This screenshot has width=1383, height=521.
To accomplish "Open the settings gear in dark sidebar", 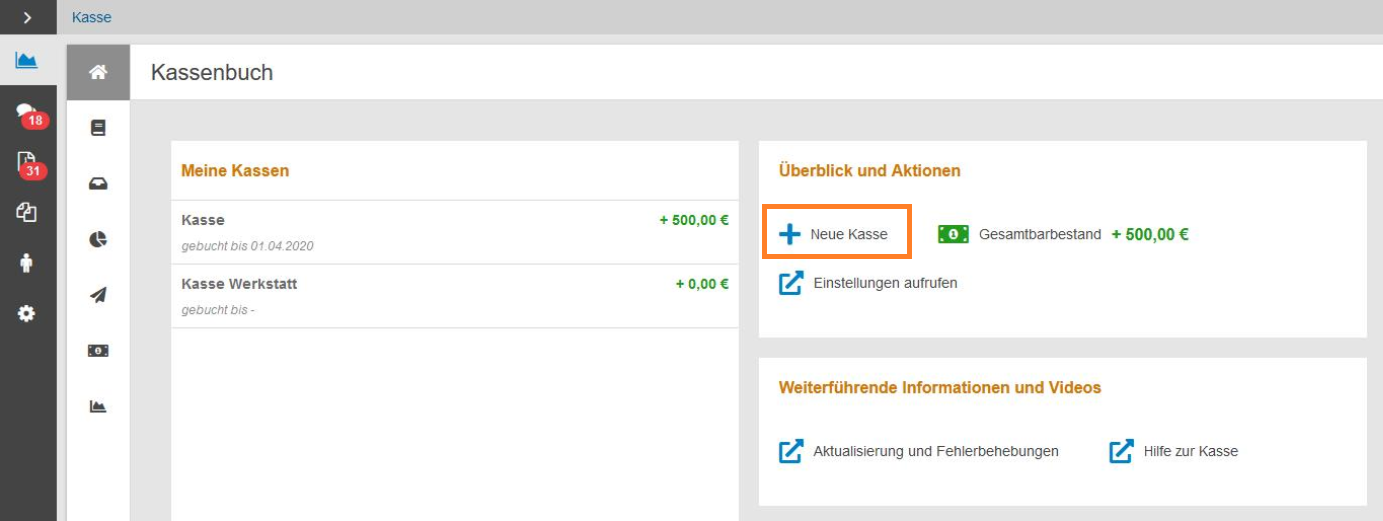I will tap(27, 314).
